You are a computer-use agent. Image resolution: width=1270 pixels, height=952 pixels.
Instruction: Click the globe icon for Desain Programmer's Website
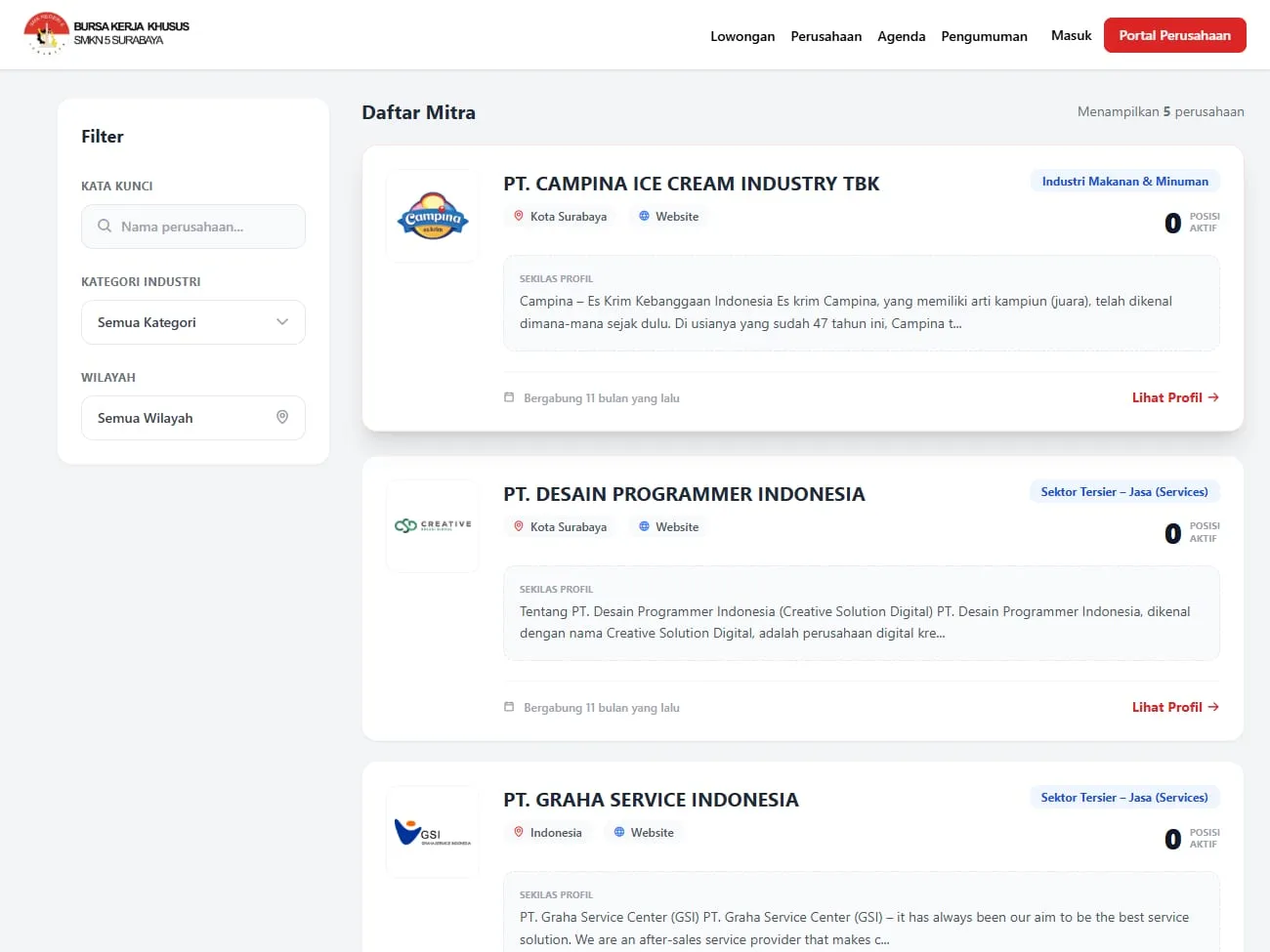[644, 527]
